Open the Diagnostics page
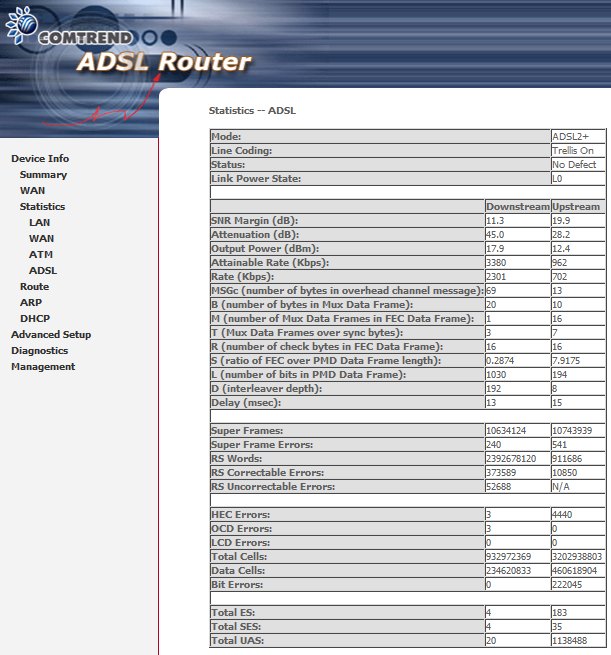 tap(39, 351)
